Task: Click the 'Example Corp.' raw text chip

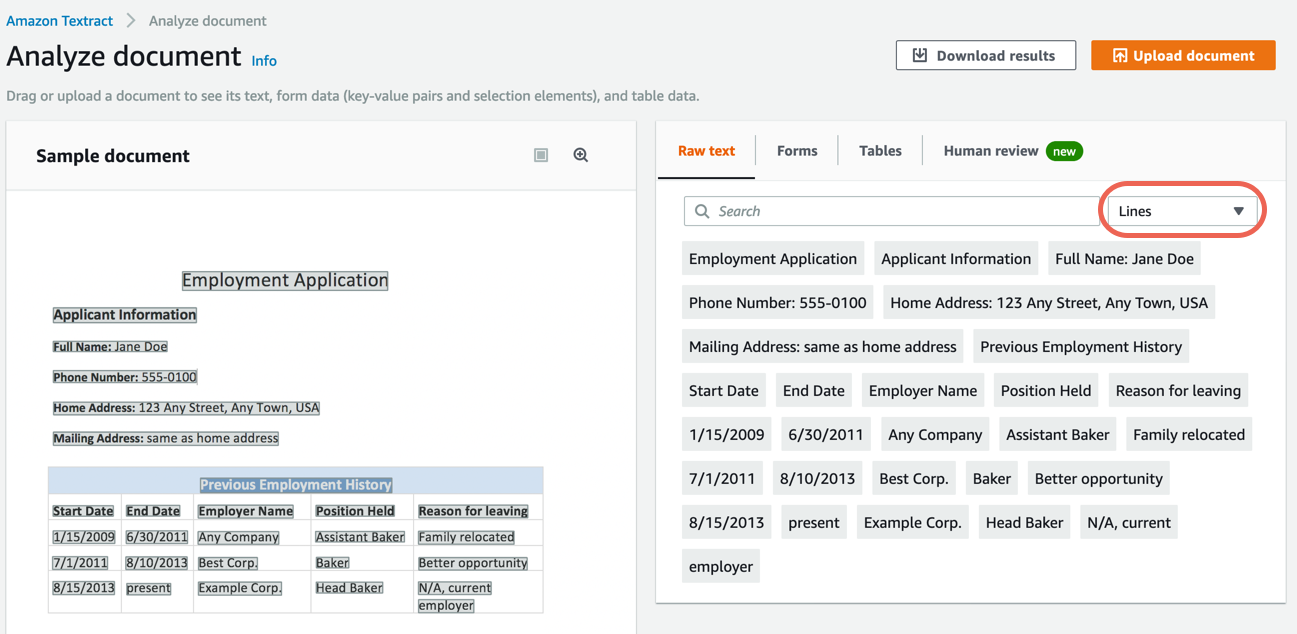Action: [913, 523]
